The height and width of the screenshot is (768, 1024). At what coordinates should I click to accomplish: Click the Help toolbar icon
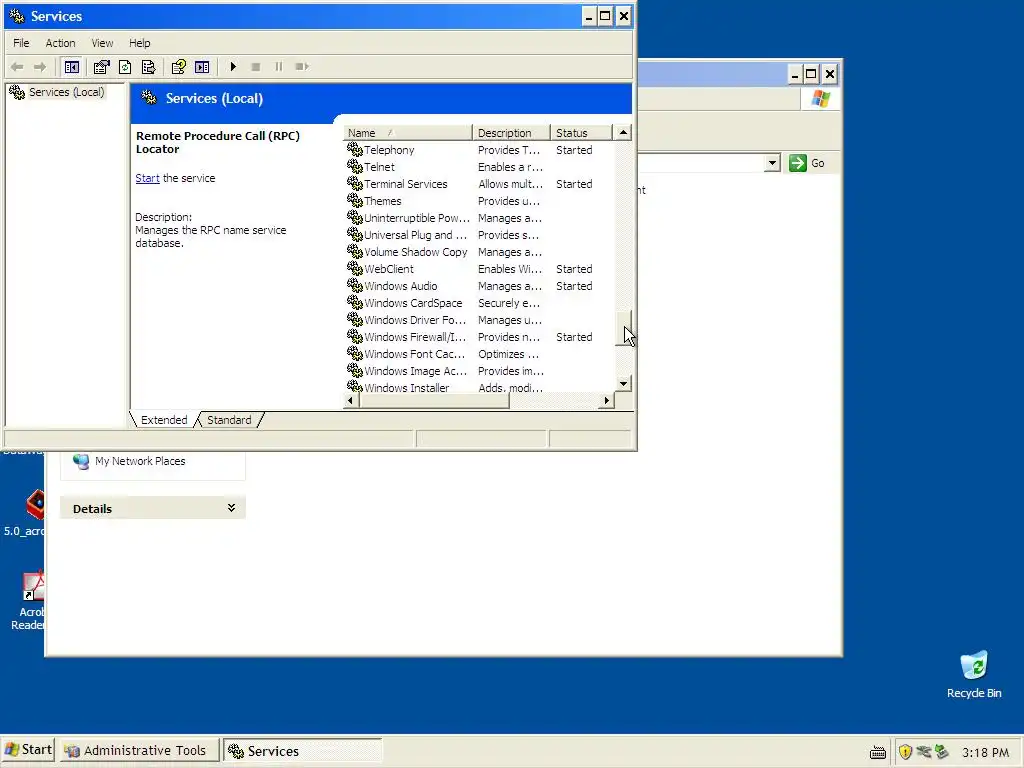[178, 67]
